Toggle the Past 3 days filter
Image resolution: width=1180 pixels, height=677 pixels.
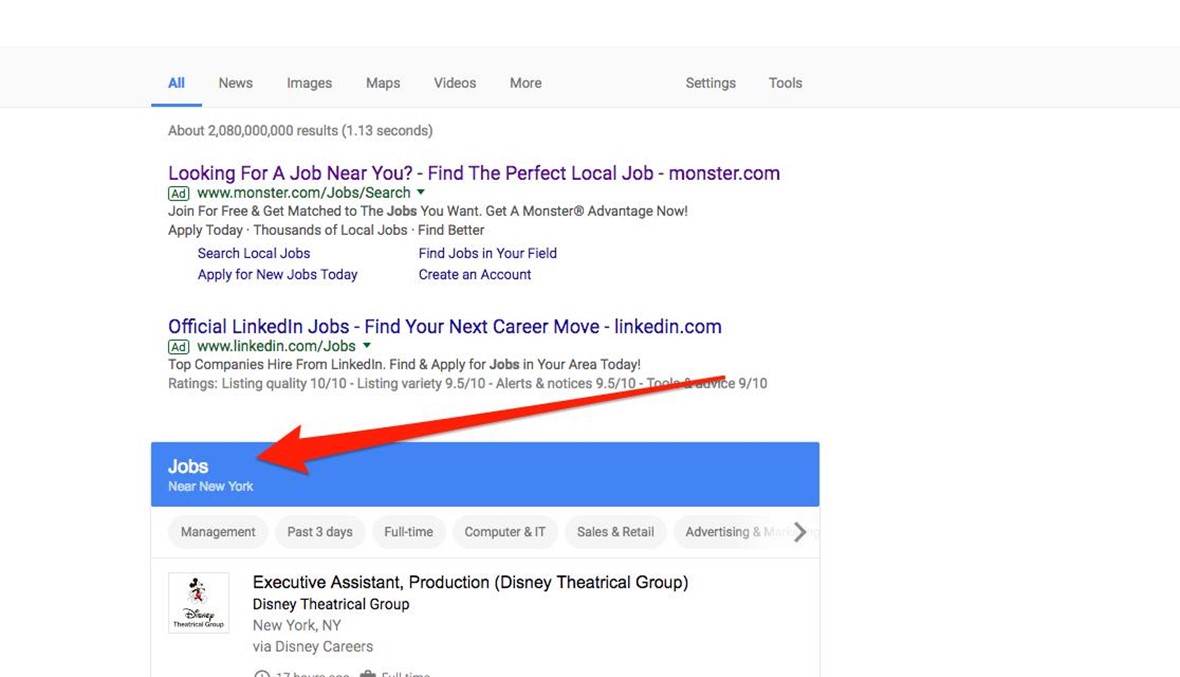(320, 532)
